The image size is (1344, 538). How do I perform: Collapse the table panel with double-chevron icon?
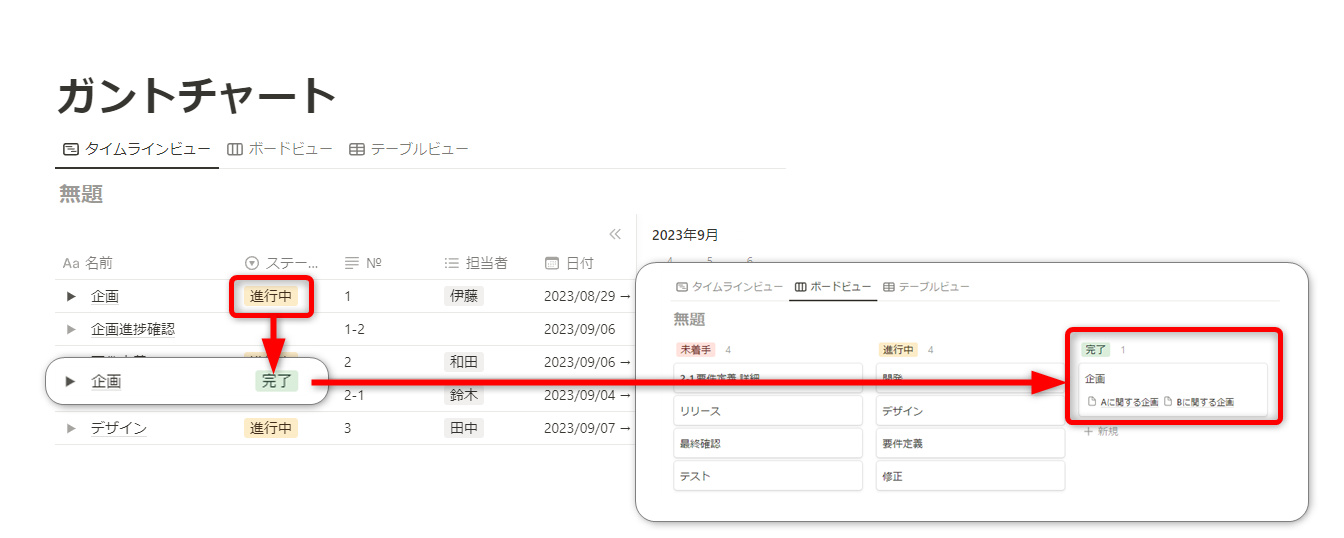pos(615,234)
